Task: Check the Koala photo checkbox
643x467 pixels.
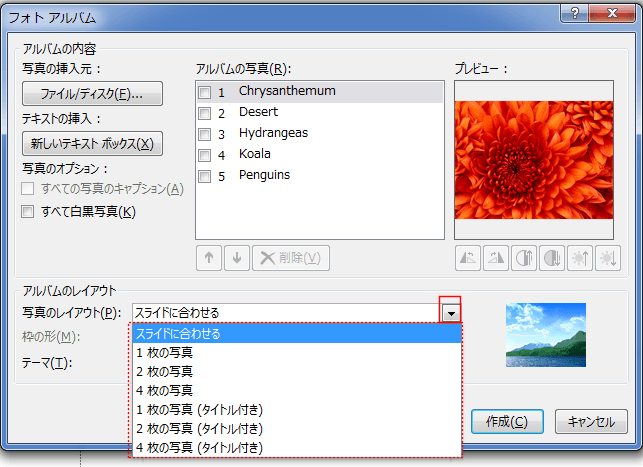Action: [x=204, y=155]
